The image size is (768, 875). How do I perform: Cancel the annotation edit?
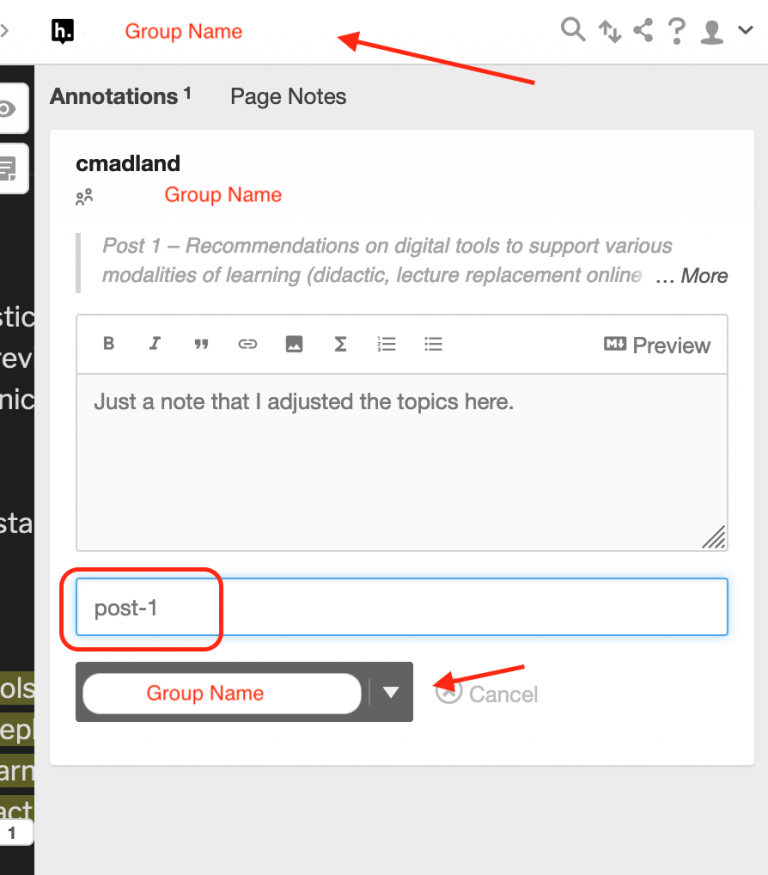point(487,694)
